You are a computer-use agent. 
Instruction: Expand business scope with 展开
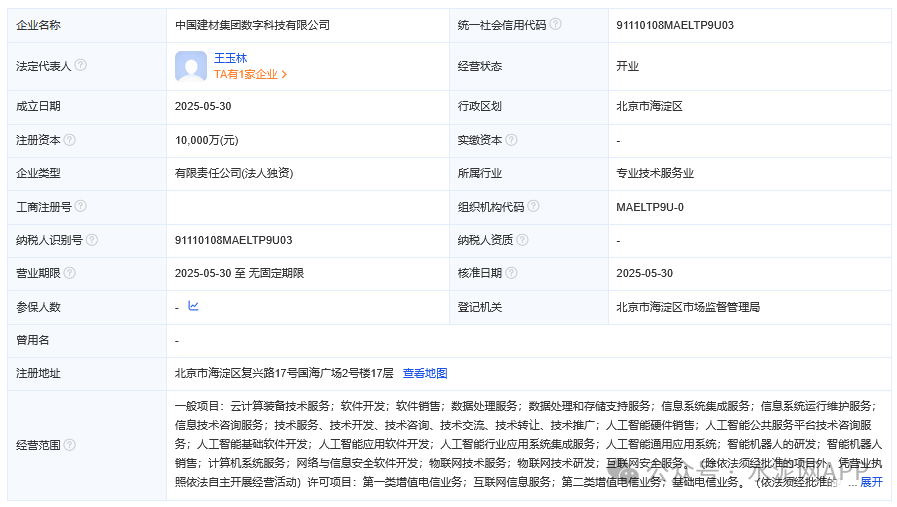(871, 482)
